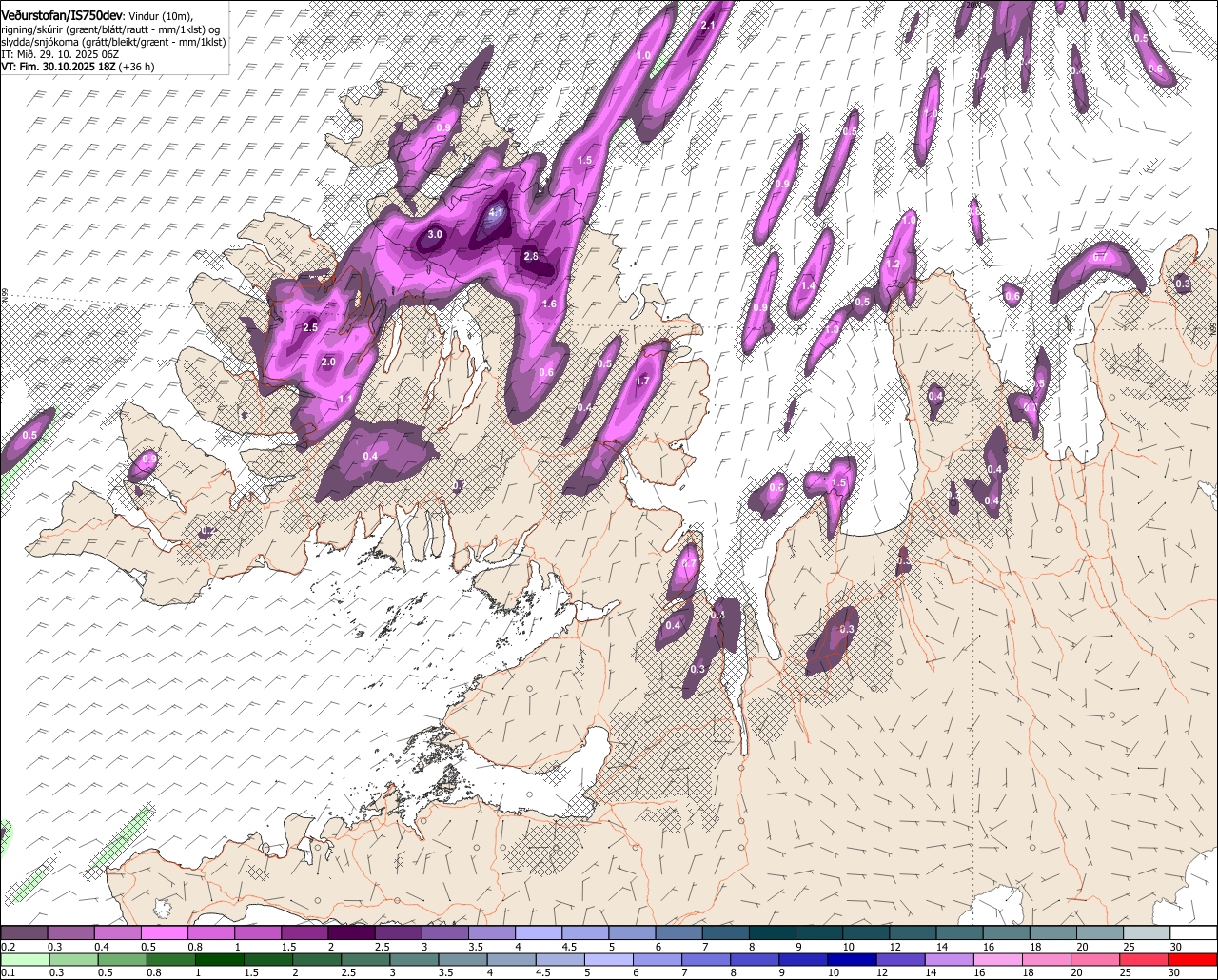Select upper legend swatch starting at 6

678,933
